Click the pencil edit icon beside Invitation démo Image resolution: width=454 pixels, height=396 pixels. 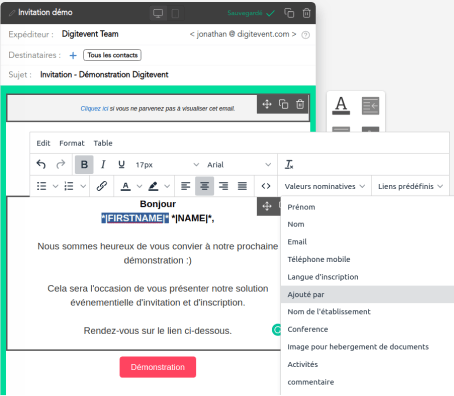[12, 13]
